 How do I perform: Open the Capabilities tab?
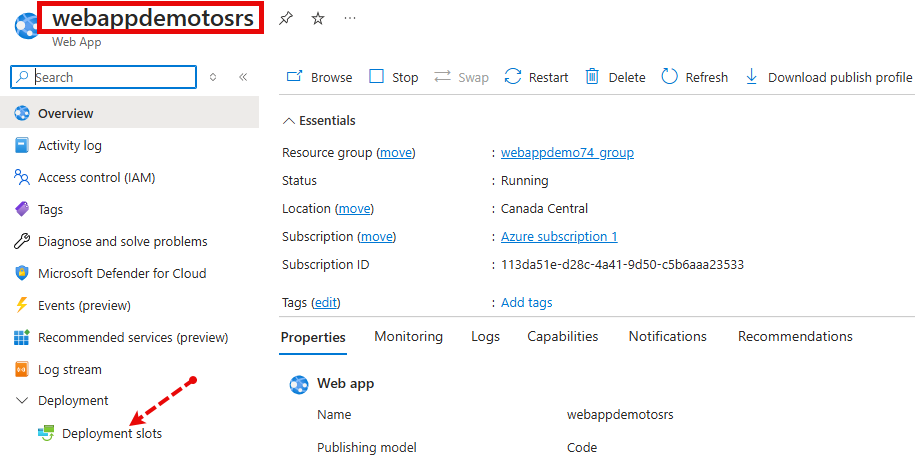[x=563, y=336]
